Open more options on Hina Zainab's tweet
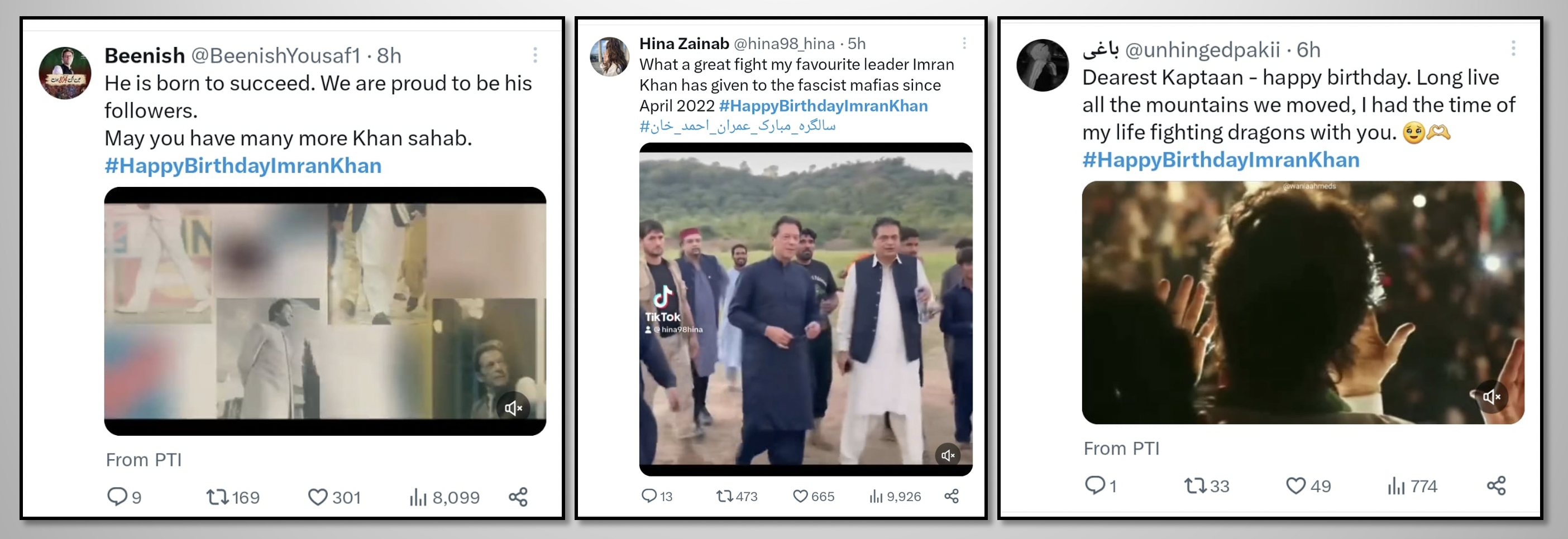 pos(964,43)
